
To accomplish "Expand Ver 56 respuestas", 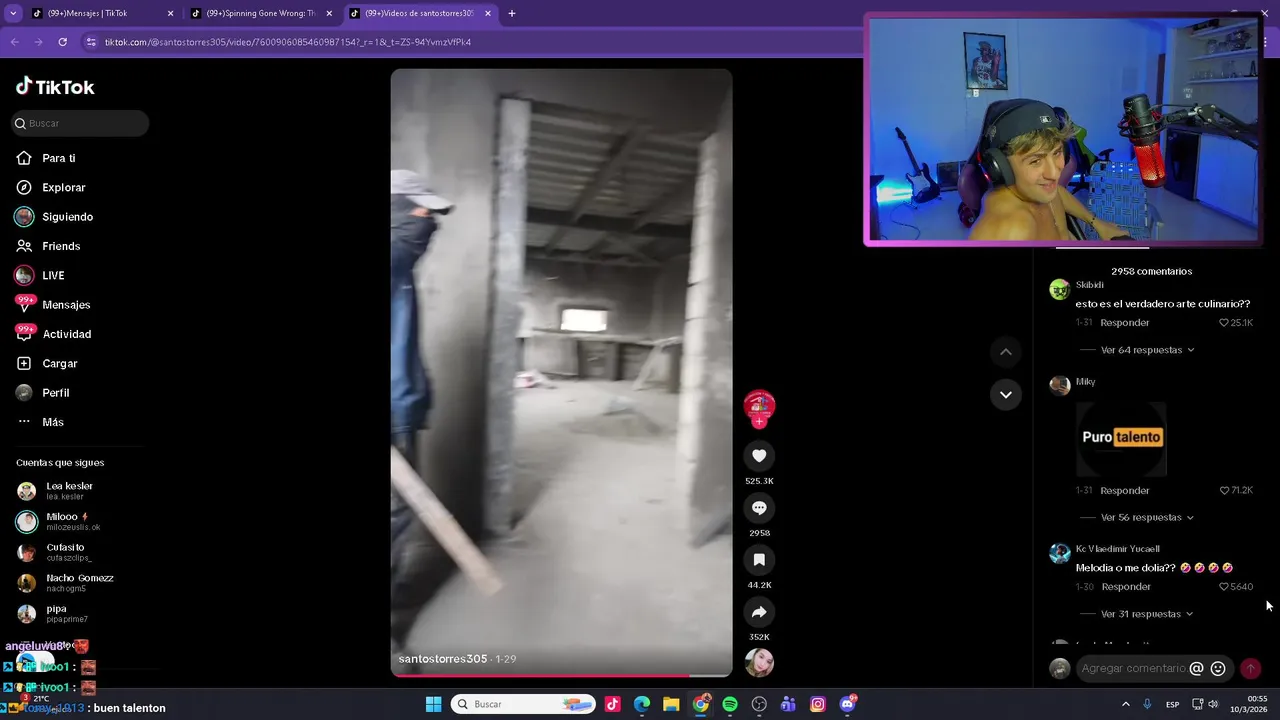I will (x=1147, y=518).
